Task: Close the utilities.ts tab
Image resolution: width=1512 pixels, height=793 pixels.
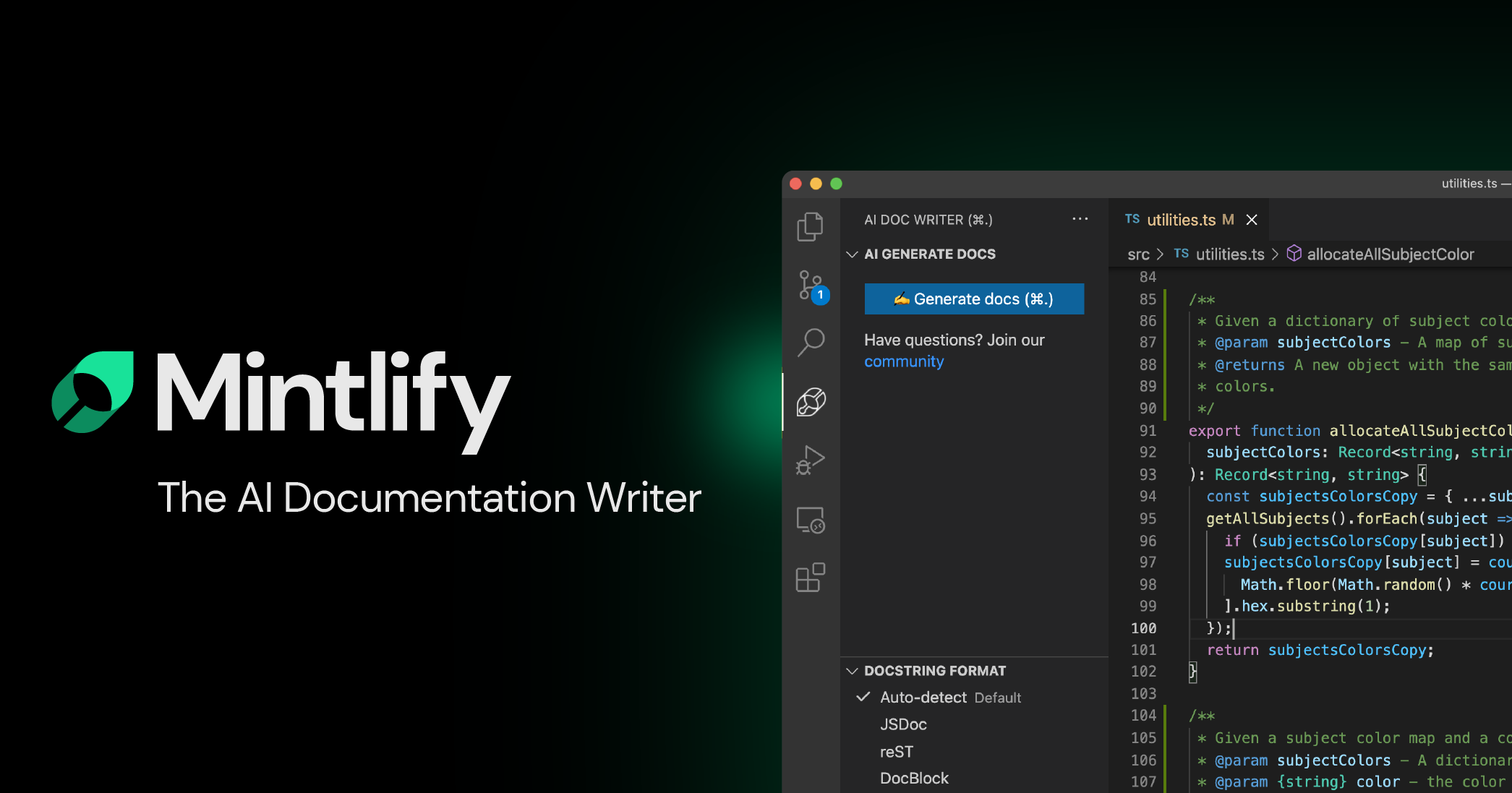Action: [x=1252, y=220]
